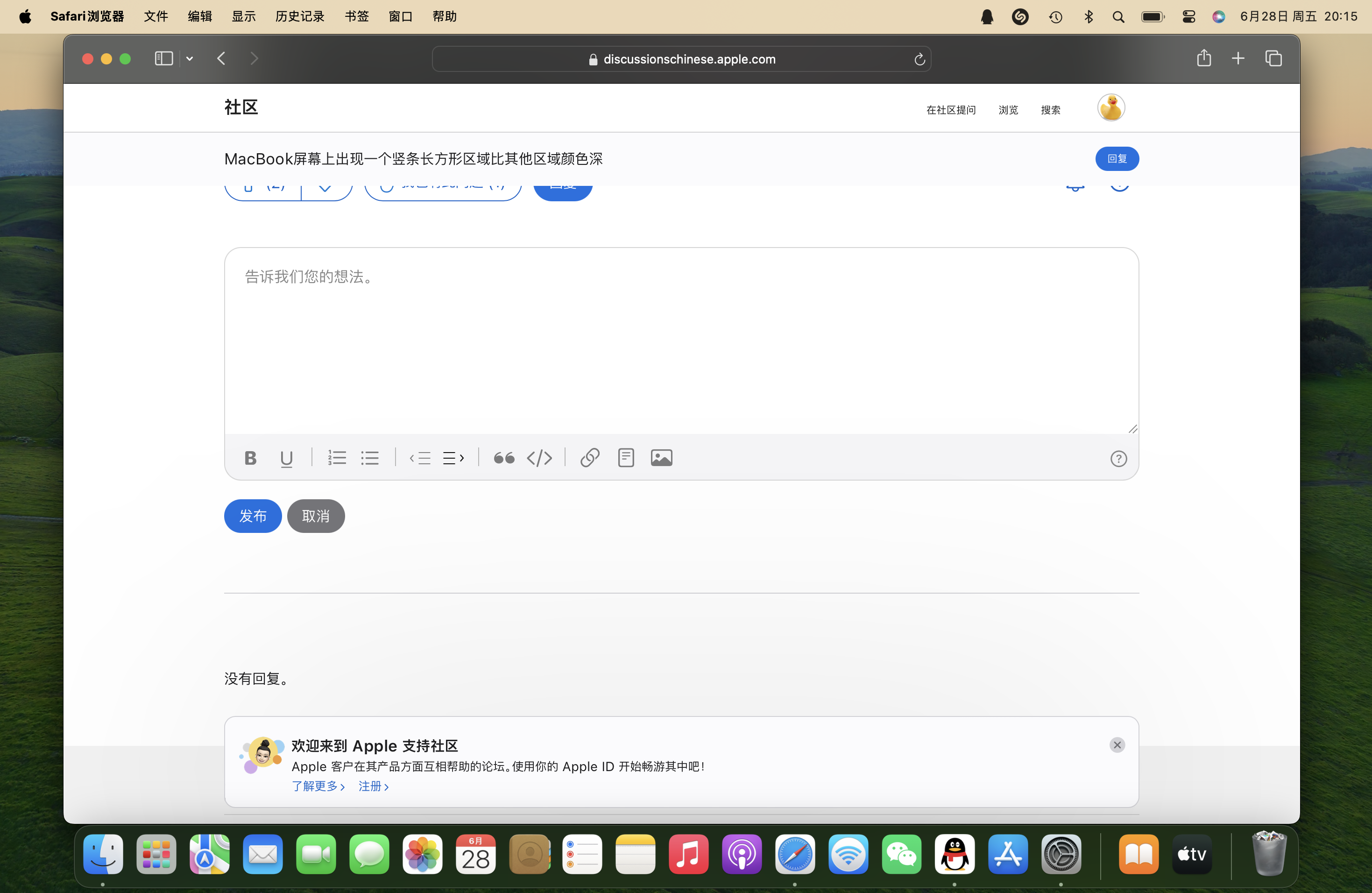Toggle underline formatting in editor toolbar

pyautogui.click(x=287, y=459)
